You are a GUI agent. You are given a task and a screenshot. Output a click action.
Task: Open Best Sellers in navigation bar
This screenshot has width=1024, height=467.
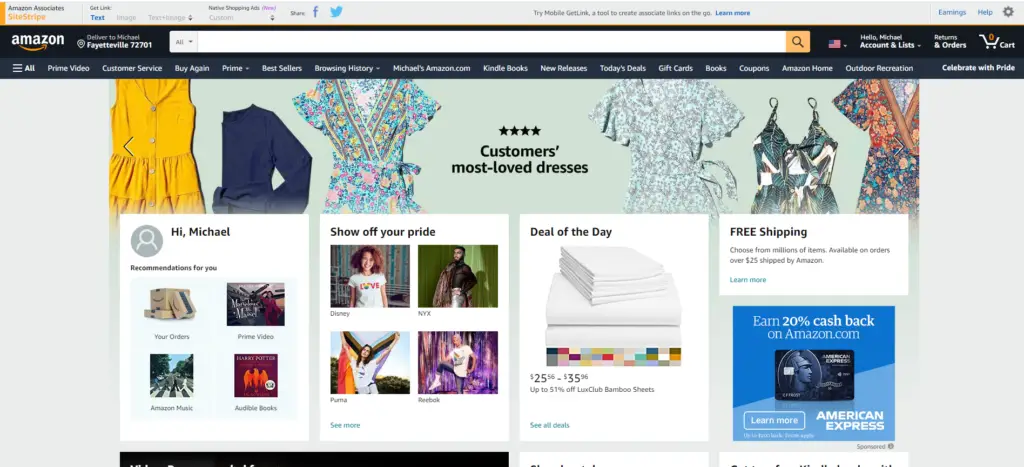pos(282,68)
